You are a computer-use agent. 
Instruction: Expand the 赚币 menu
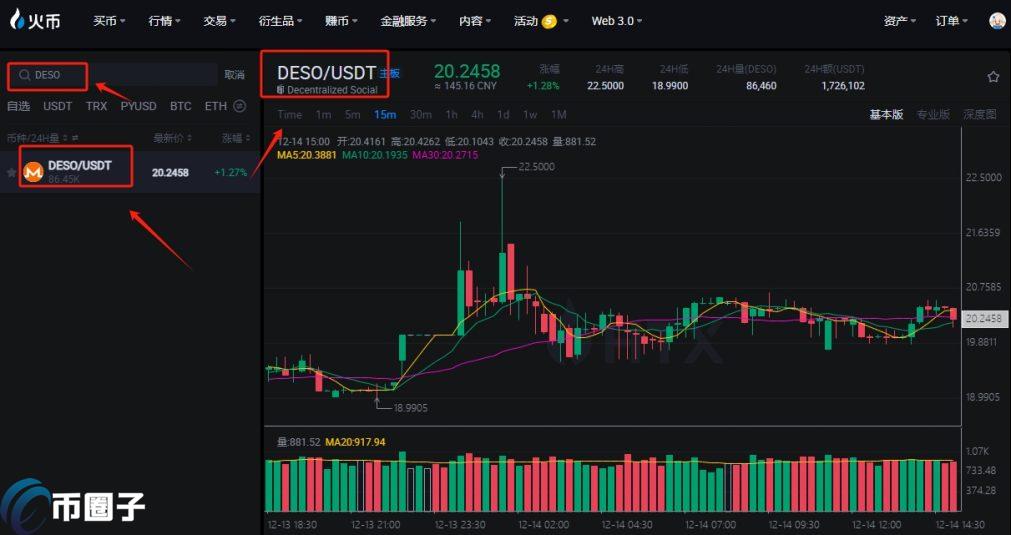[341, 21]
